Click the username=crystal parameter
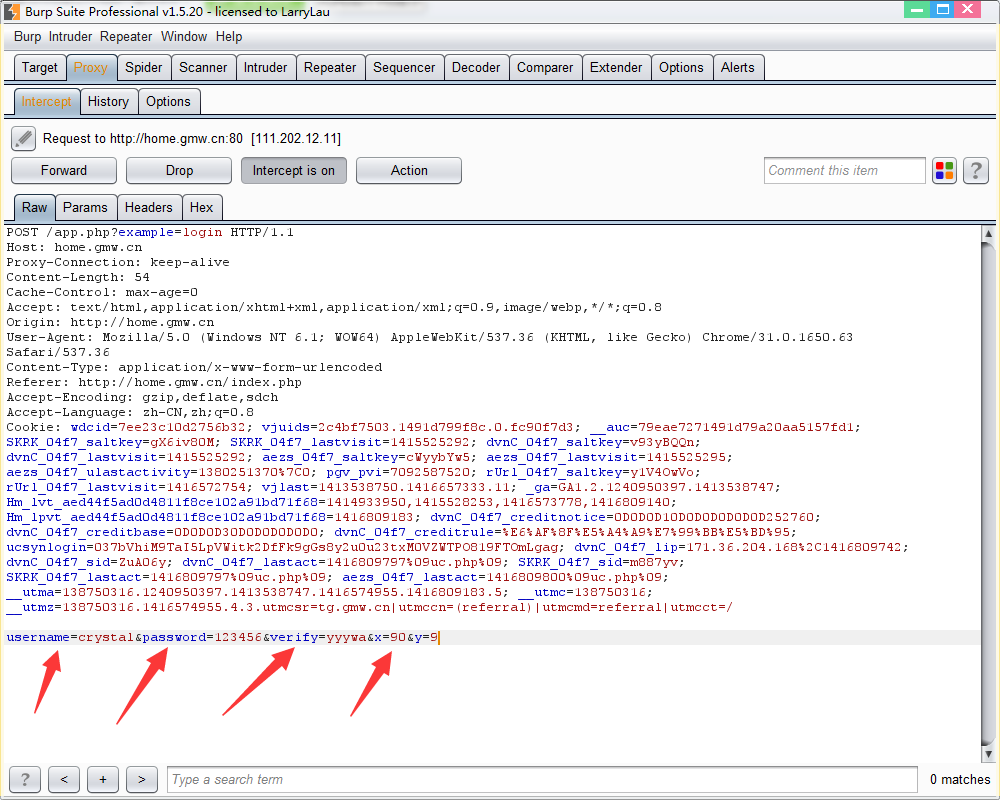Screen dimensions: 1000x800 point(70,637)
